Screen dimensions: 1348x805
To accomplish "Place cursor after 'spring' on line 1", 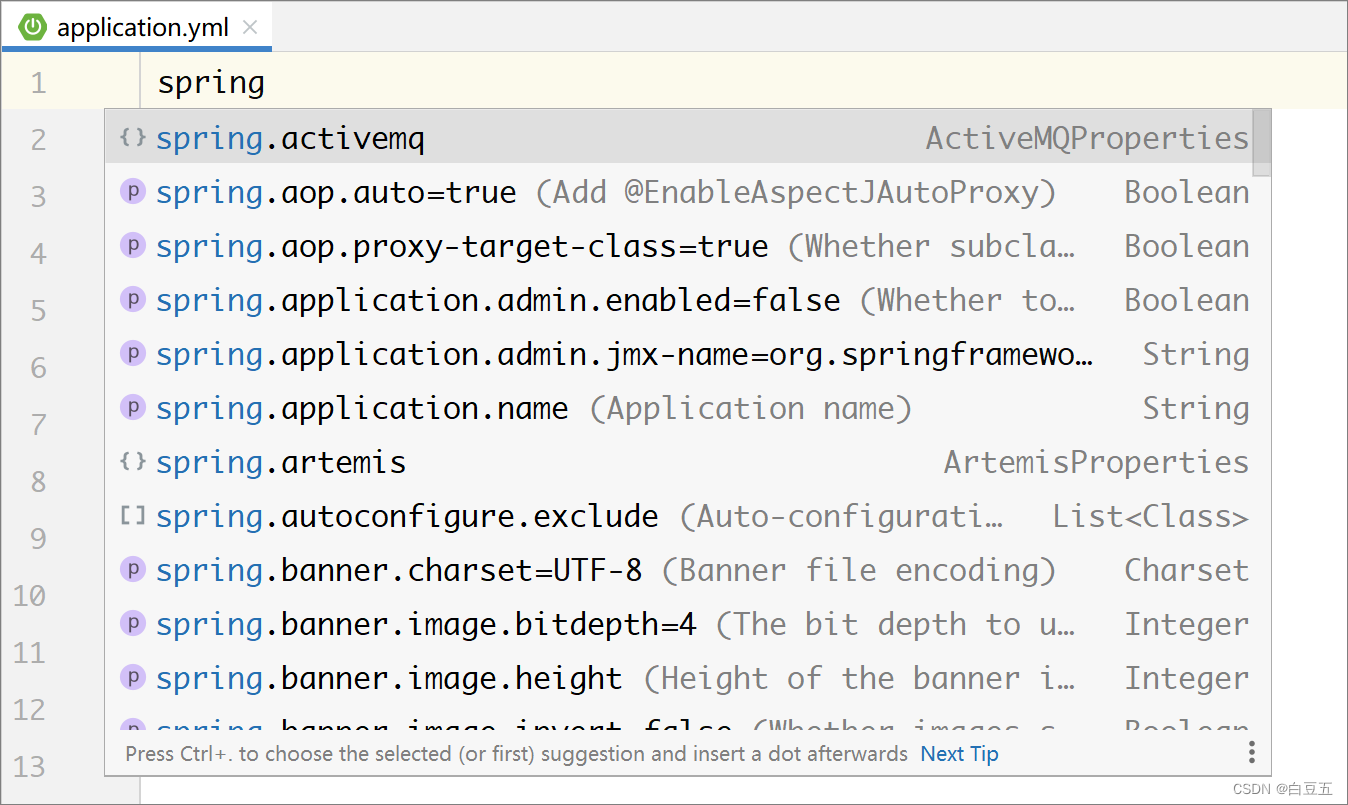I will pyautogui.click(x=266, y=82).
